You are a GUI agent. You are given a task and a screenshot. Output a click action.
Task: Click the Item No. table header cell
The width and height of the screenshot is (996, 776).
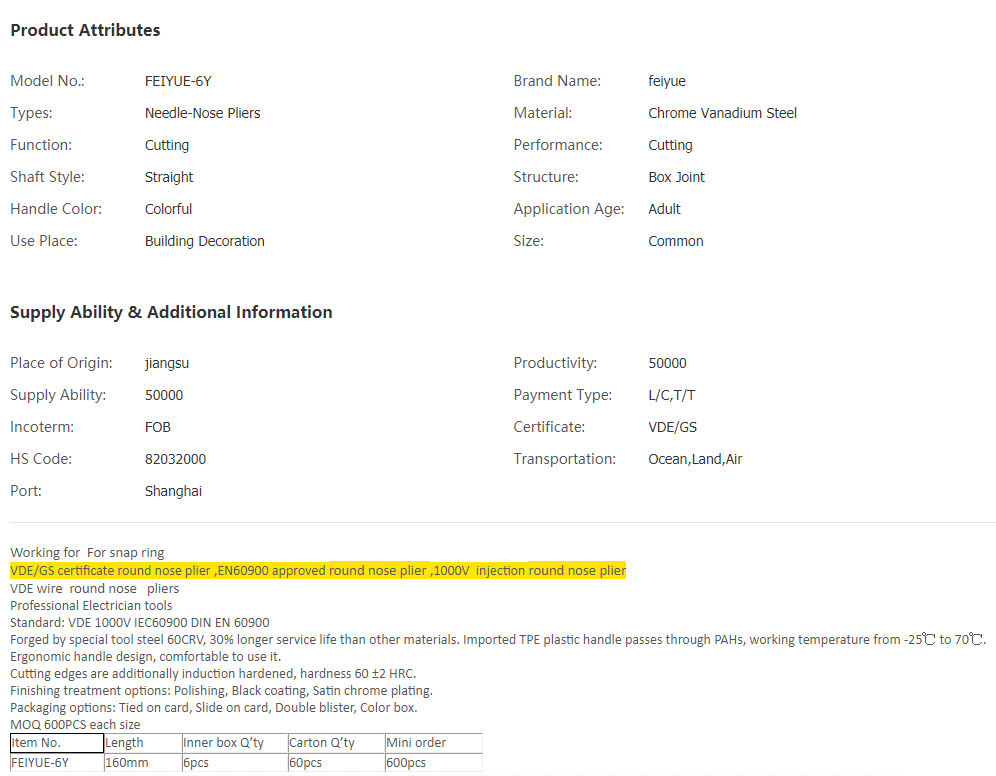pyautogui.click(x=56, y=743)
